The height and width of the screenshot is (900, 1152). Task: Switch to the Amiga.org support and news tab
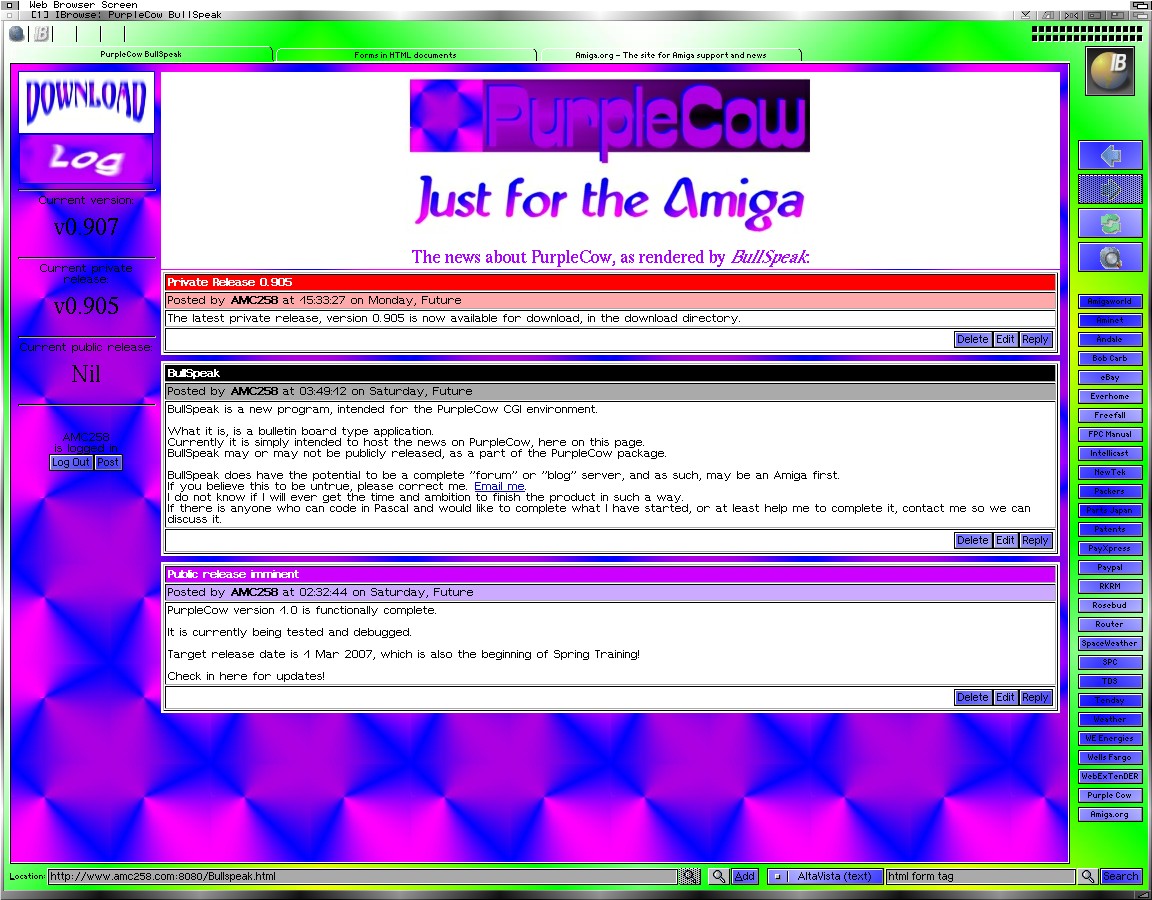coord(670,55)
